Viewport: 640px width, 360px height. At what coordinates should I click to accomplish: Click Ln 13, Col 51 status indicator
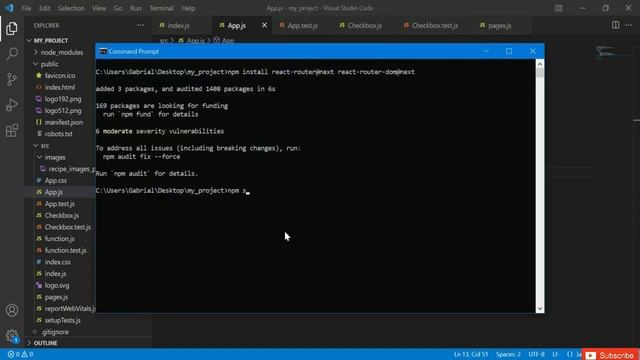point(471,355)
